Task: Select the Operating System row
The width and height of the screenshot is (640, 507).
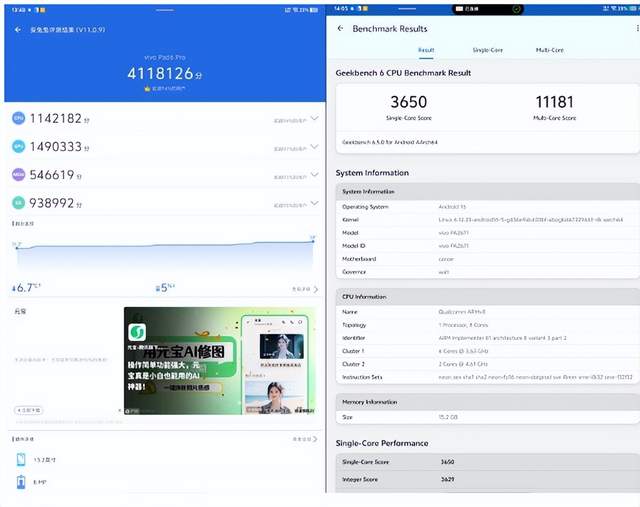Action: (x=487, y=207)
